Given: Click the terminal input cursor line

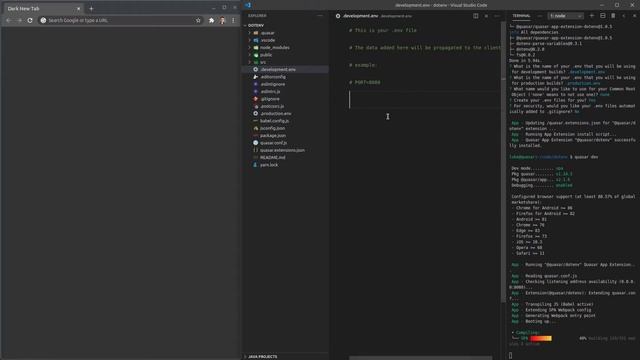Looking at the screenshot, I should [x=511, y=356].
